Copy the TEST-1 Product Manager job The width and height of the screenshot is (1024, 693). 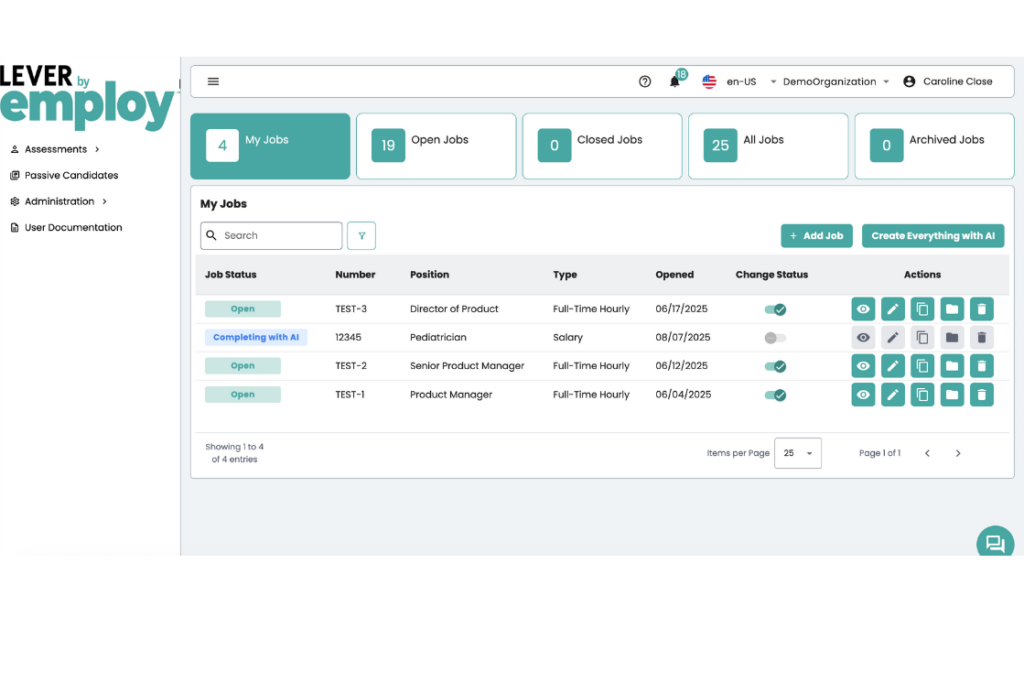click(x=922, y=395)
